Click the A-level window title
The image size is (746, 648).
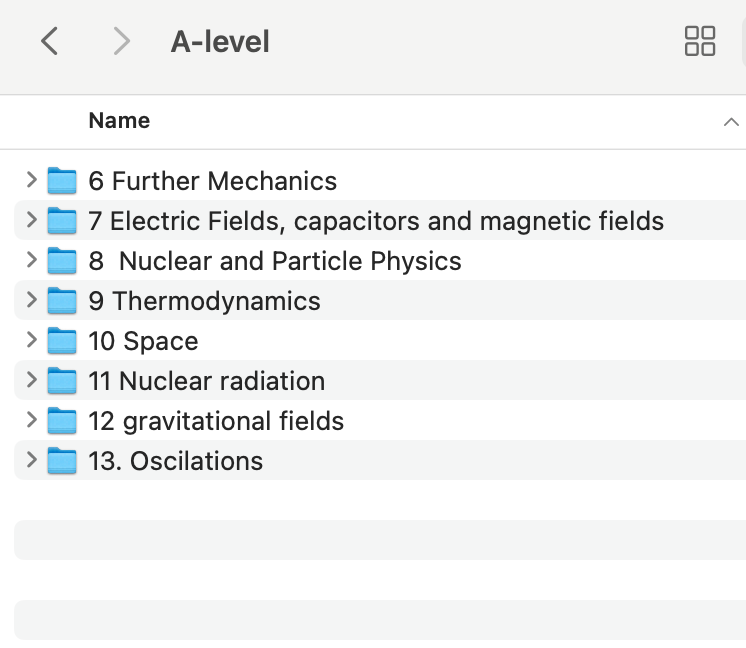pos(220,42)
